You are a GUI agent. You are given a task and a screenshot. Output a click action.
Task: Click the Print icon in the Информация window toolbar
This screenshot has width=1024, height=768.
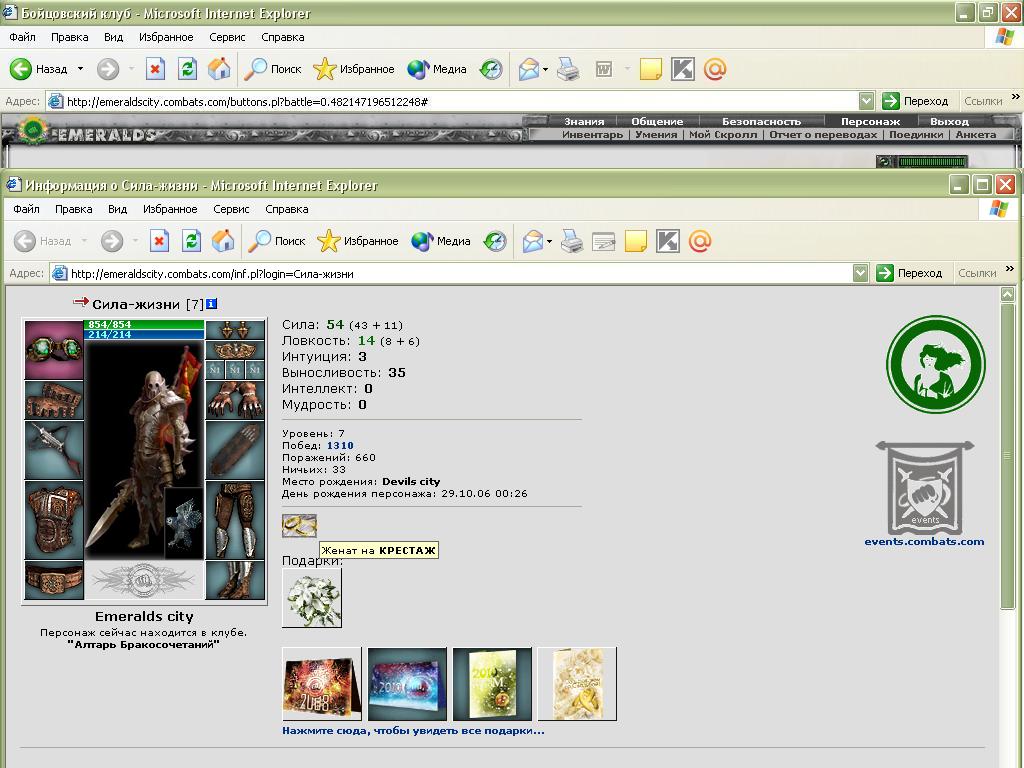coord(572,241)
